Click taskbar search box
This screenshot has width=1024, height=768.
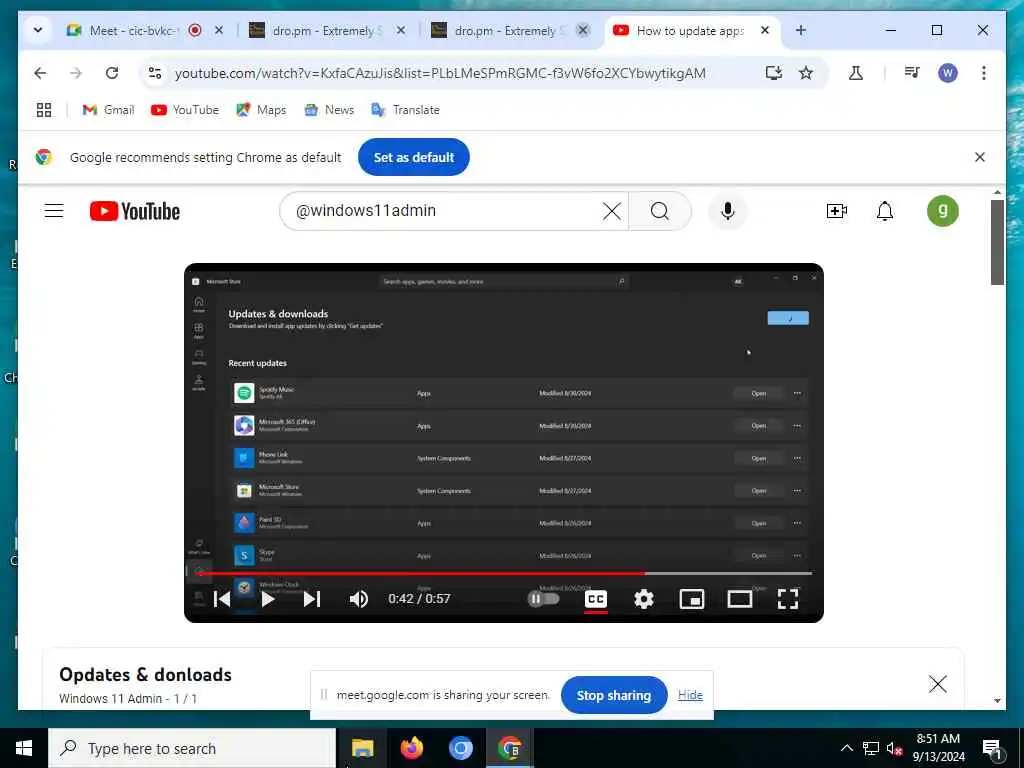[x=192, y=748]
